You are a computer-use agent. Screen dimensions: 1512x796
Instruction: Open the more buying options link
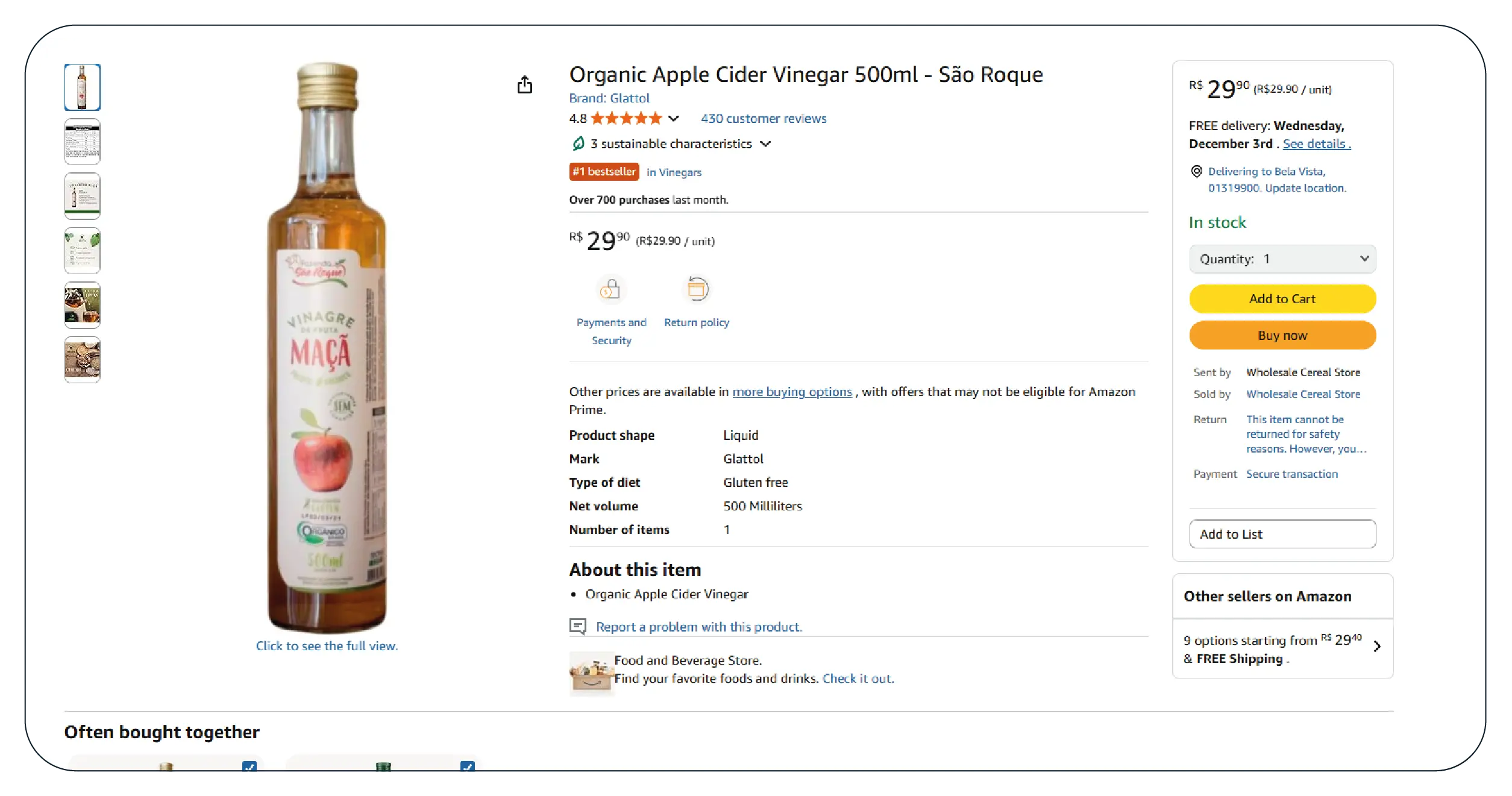792,392
